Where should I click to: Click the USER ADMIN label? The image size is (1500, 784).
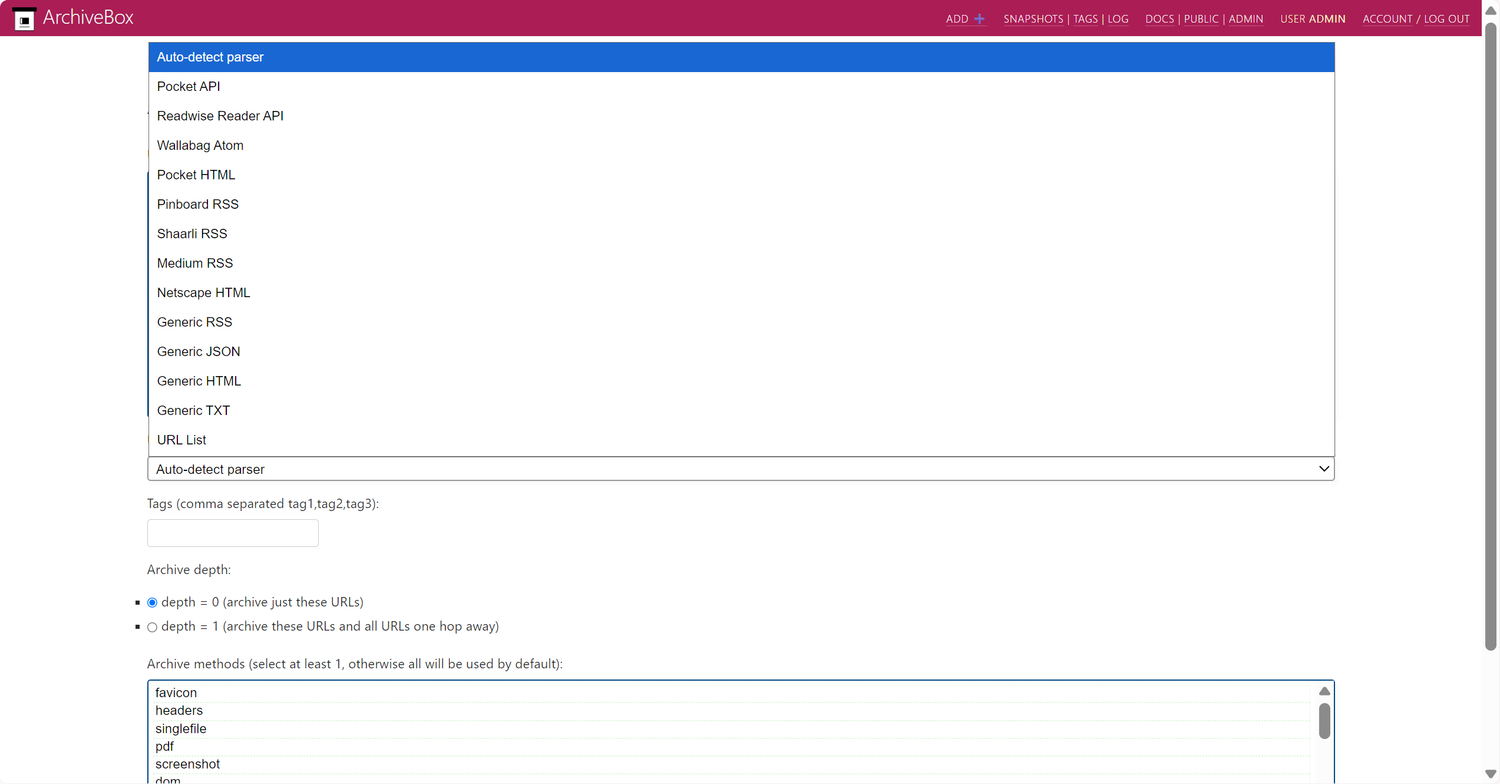click(1313, 19)
